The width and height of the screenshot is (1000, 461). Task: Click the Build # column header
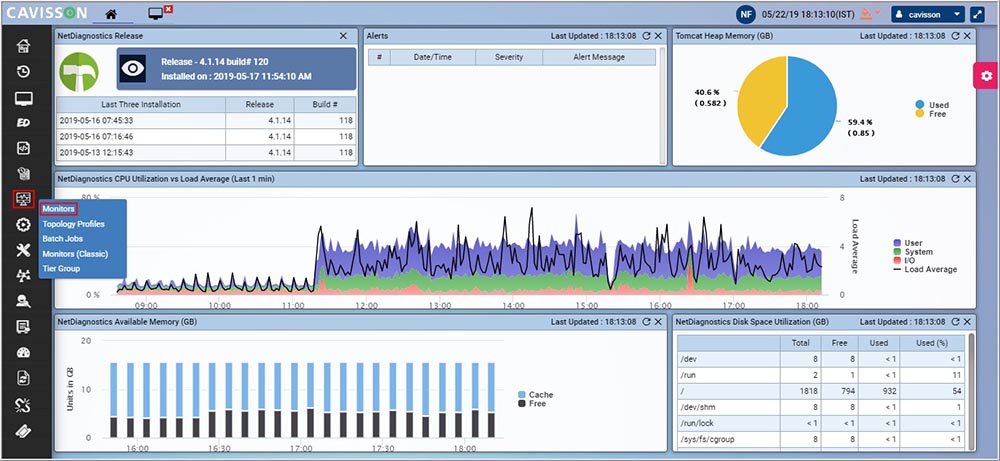[x=325, y=105]
